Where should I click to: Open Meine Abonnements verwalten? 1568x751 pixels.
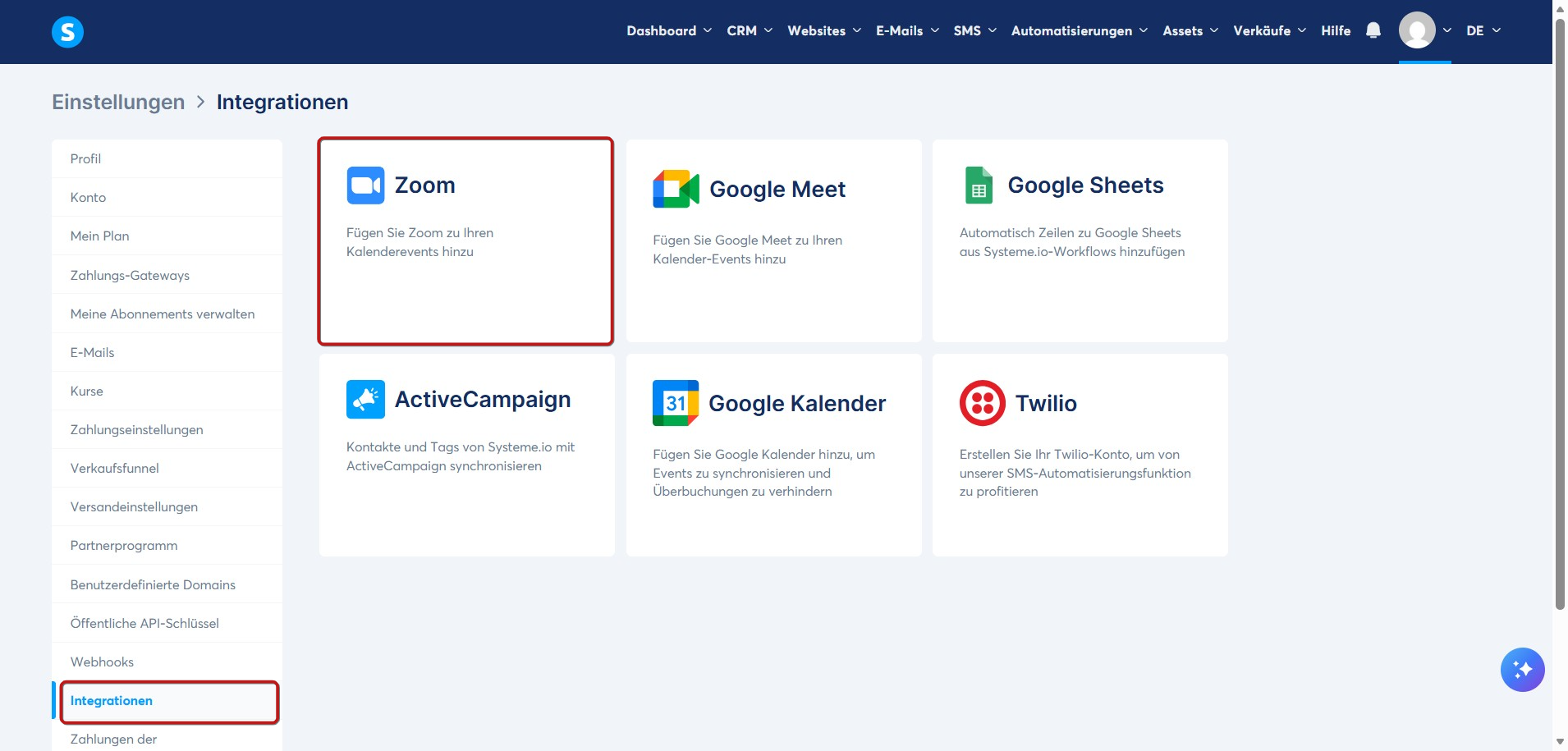point(167,314)
